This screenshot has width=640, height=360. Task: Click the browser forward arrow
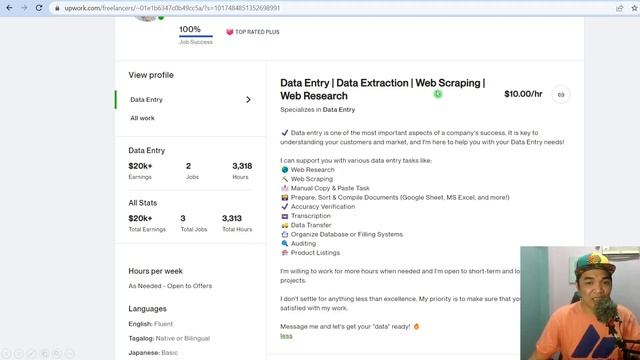click(x=24, y=8)
